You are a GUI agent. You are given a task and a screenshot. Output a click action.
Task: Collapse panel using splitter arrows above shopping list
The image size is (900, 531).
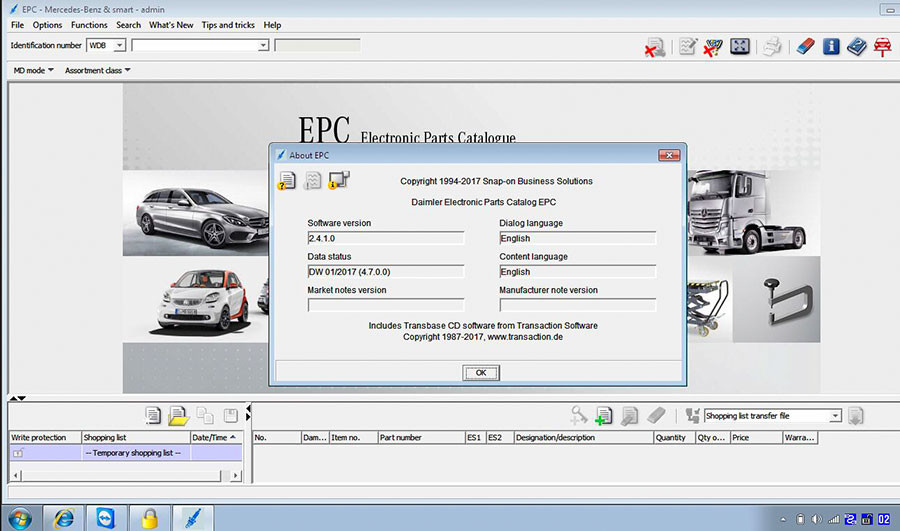tap(17, 398)
